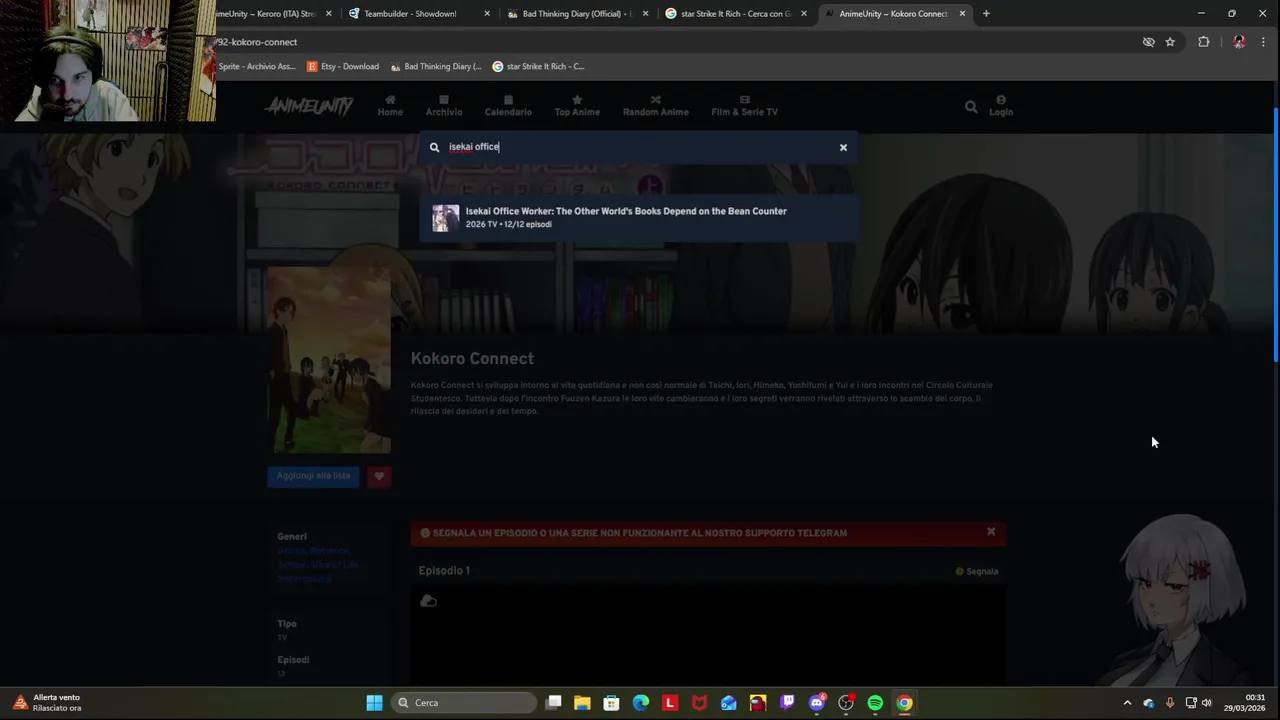Open the Archivio navigation item

coord(444,106)
